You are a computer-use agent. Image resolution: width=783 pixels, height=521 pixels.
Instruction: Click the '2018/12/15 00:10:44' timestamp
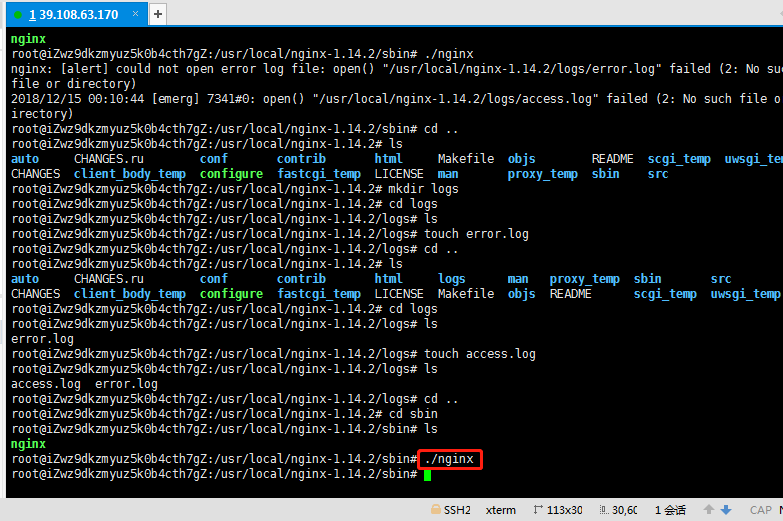coord(77,99)
